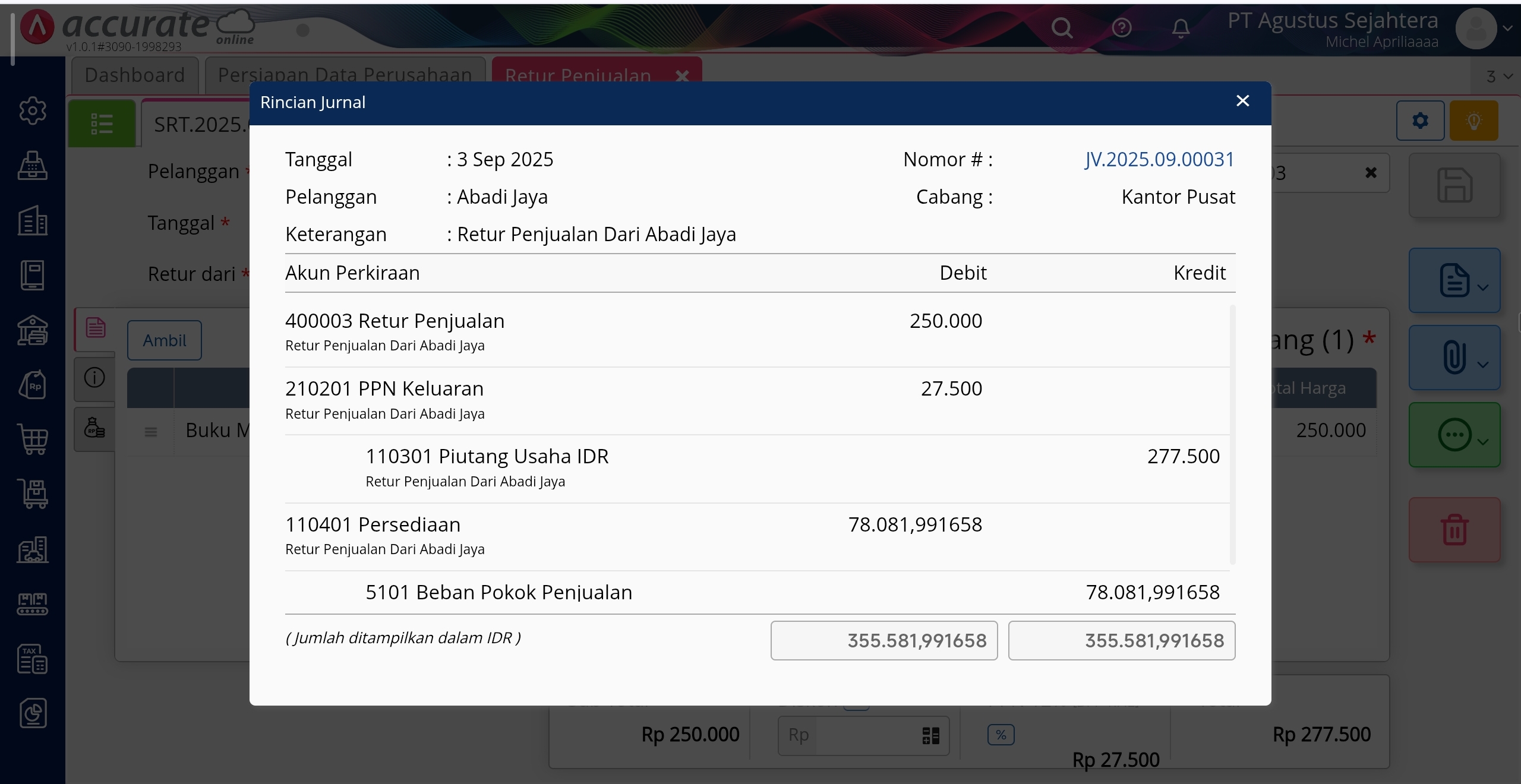Open the TAX module icon in sidebar
This screenshot has height=784, width=1521.
[33, 659]
